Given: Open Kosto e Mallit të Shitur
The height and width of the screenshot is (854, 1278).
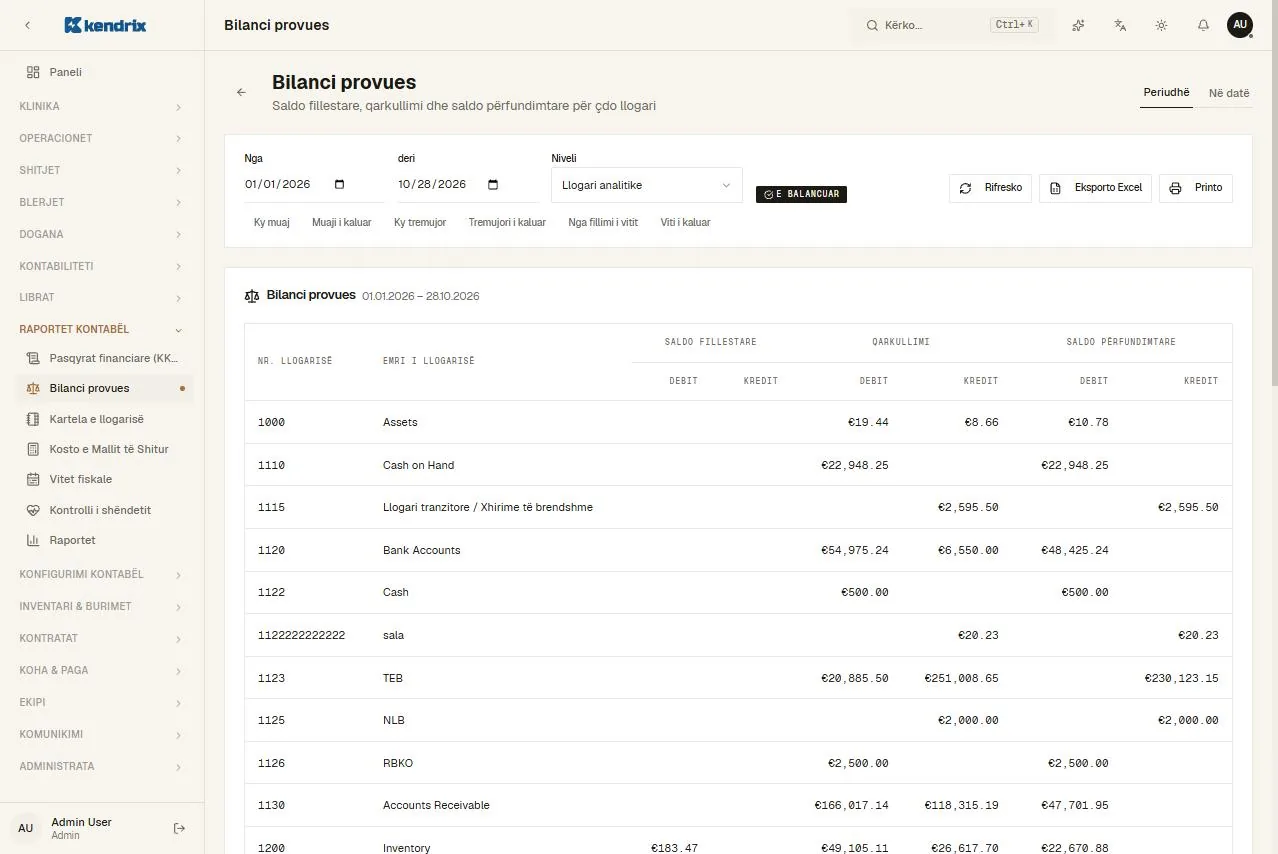Looking at the screenshot, I should coord(102,449).
